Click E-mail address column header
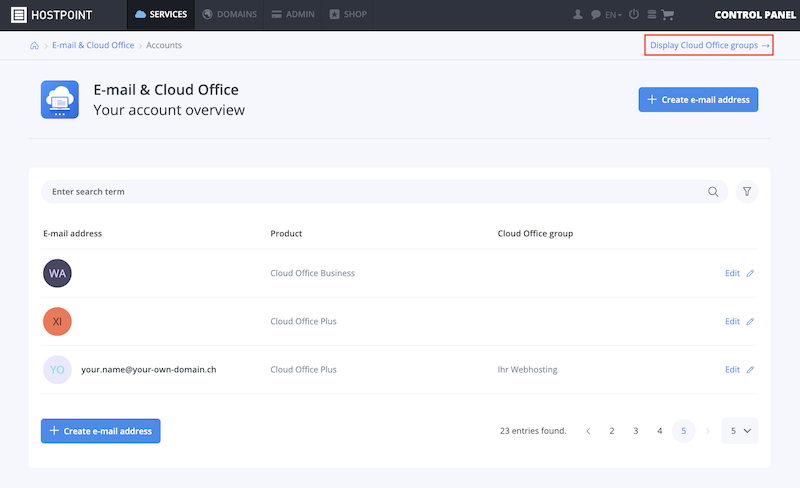The width and height of the screenshot is (800, 488). click(72, 233)
